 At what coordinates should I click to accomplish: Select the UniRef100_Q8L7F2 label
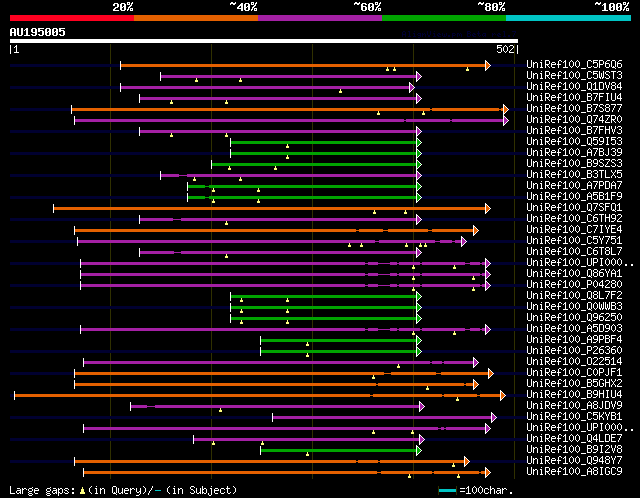tap(574, 296)
